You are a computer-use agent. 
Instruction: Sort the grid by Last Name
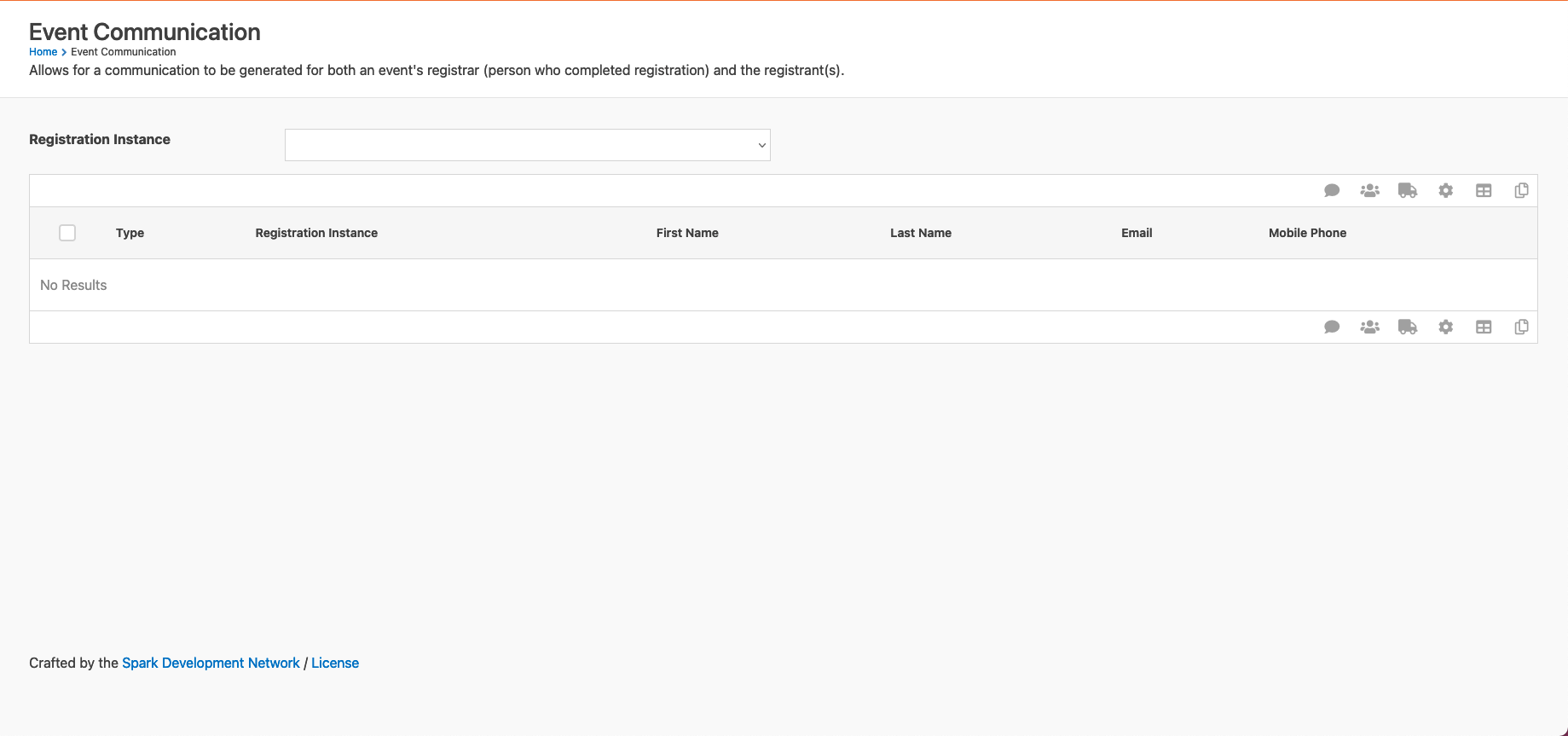point(921,233)
